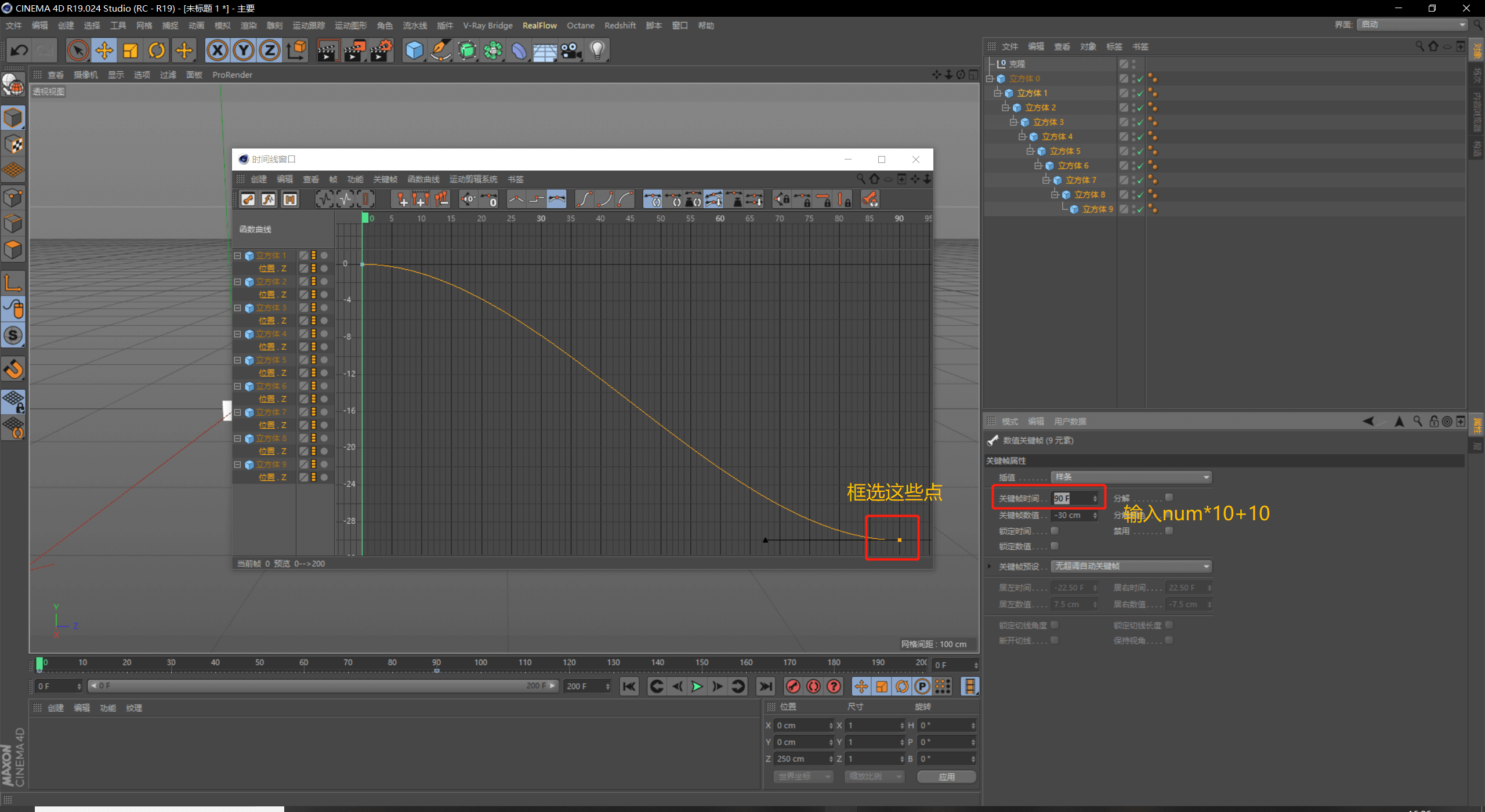Image resolution: width=1485 pixels, height=812 pixels.
Task: Click the 0 F to 200 F range slider
Action: pyautogui.click(x=323, y=686)
